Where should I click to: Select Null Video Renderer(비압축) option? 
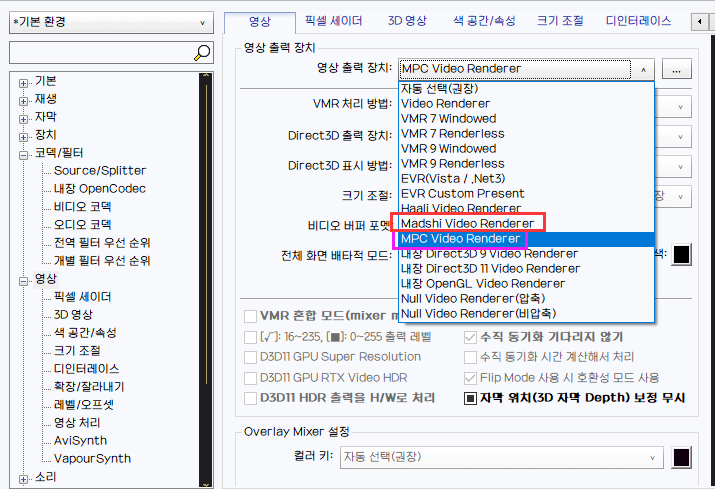527,314
